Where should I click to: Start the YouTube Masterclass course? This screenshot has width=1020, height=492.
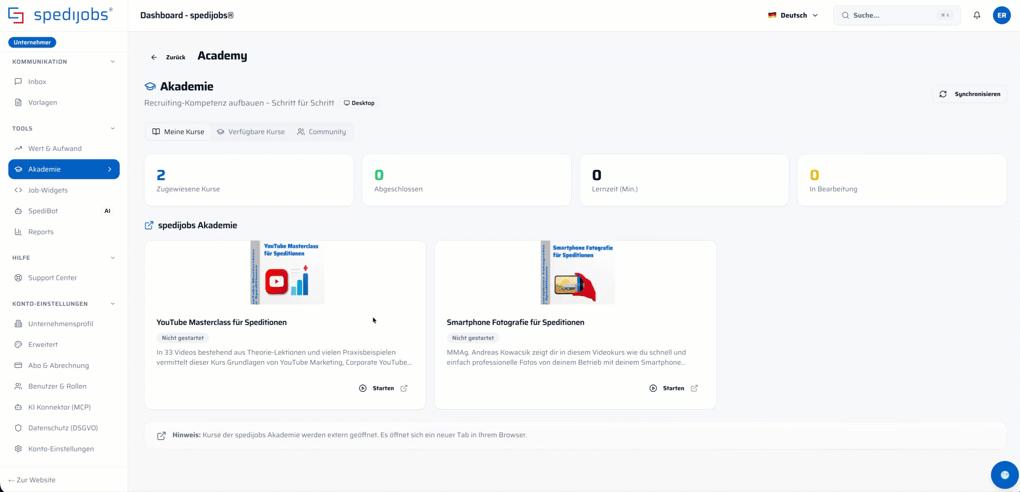[377, 388]
